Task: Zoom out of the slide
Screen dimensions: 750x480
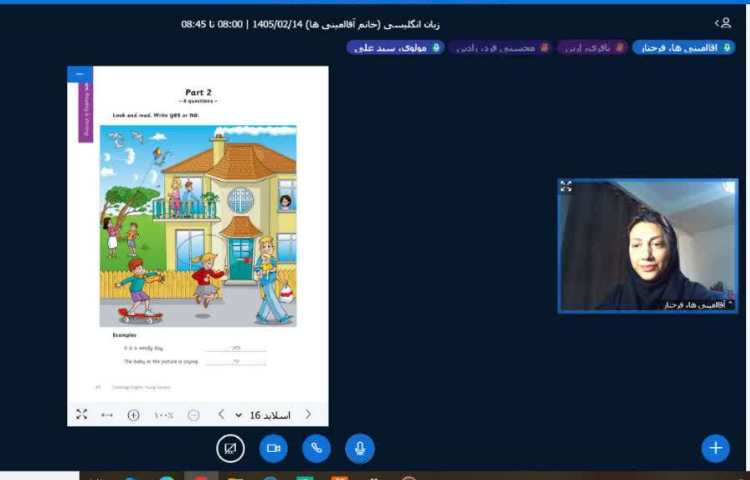Action: click(x=193, y=415)
